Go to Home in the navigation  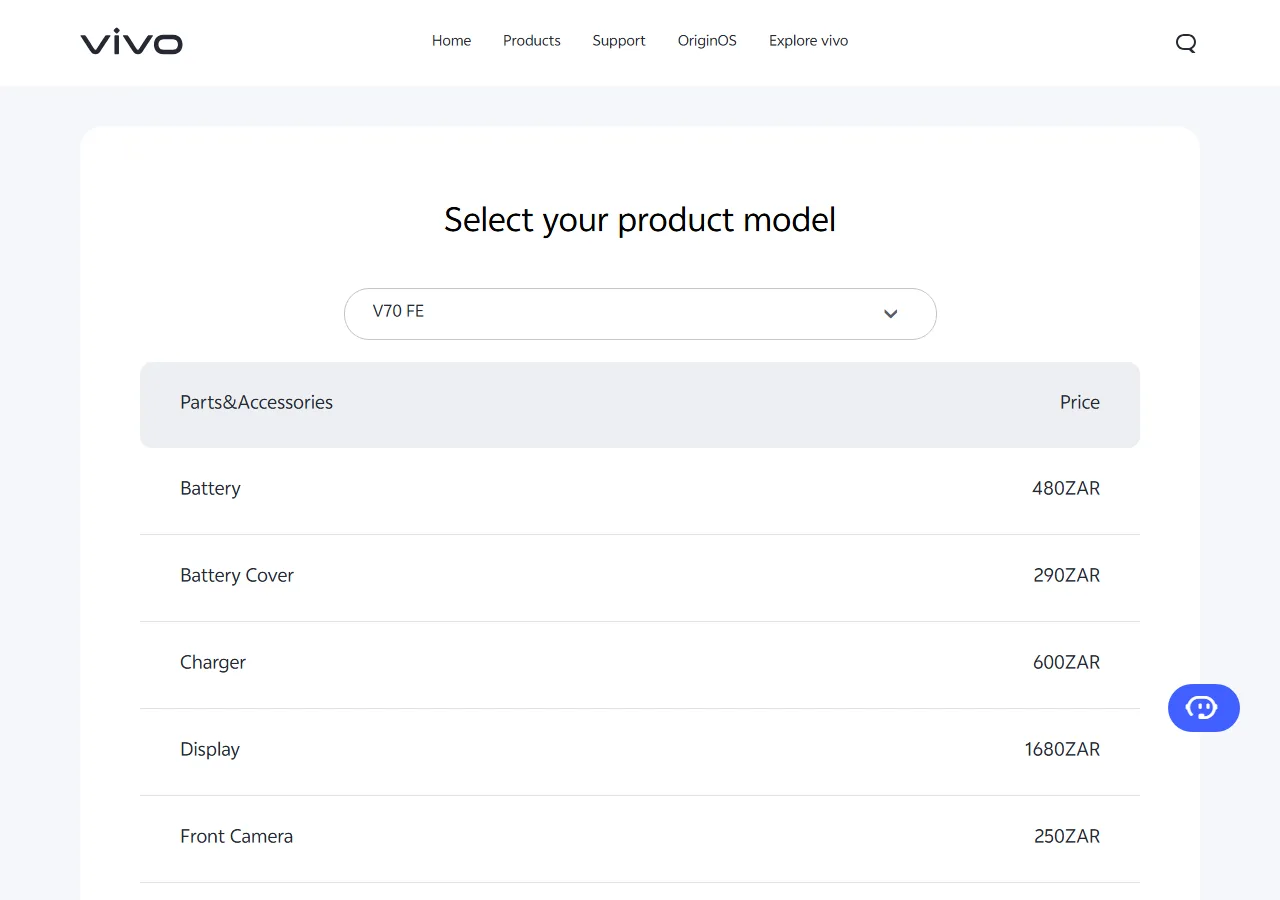coord(451,41)
